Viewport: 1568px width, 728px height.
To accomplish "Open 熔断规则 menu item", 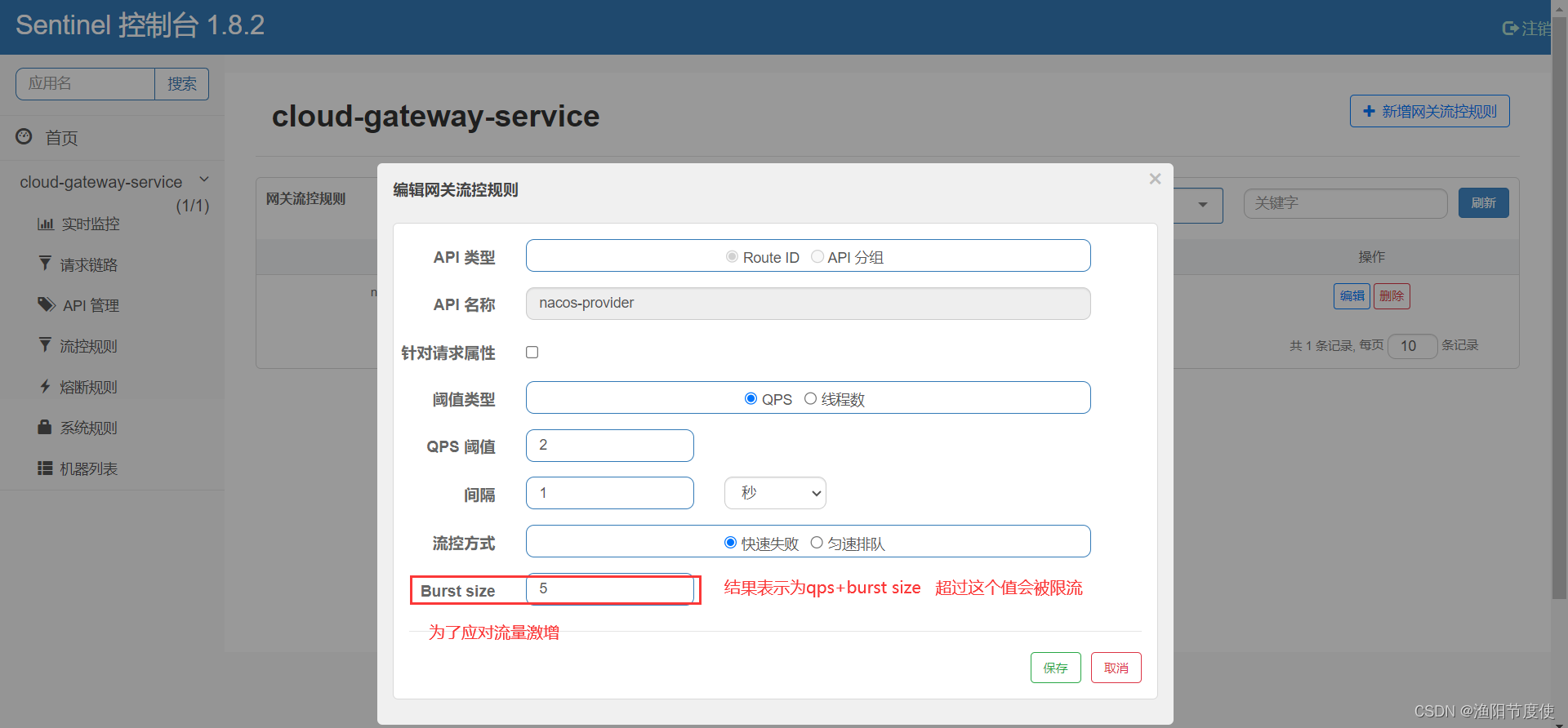I will [x=89, y=387].
